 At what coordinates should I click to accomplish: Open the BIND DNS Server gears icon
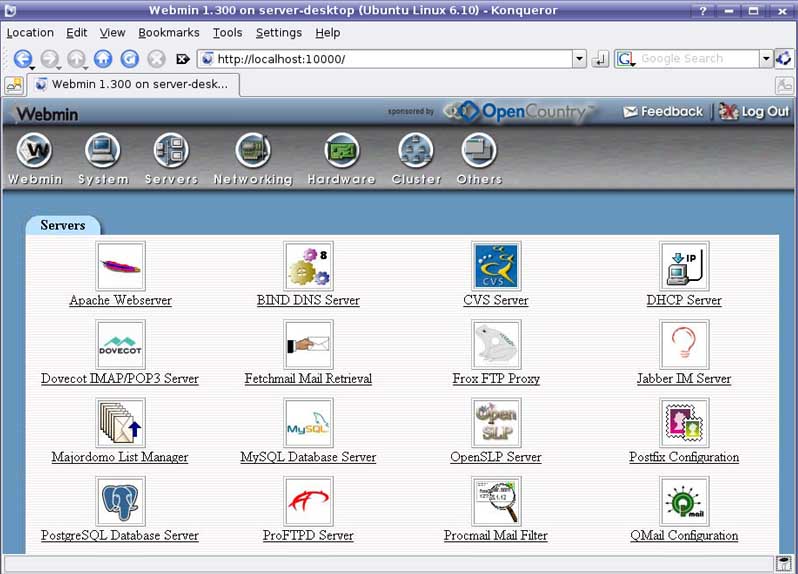point(308,266)
